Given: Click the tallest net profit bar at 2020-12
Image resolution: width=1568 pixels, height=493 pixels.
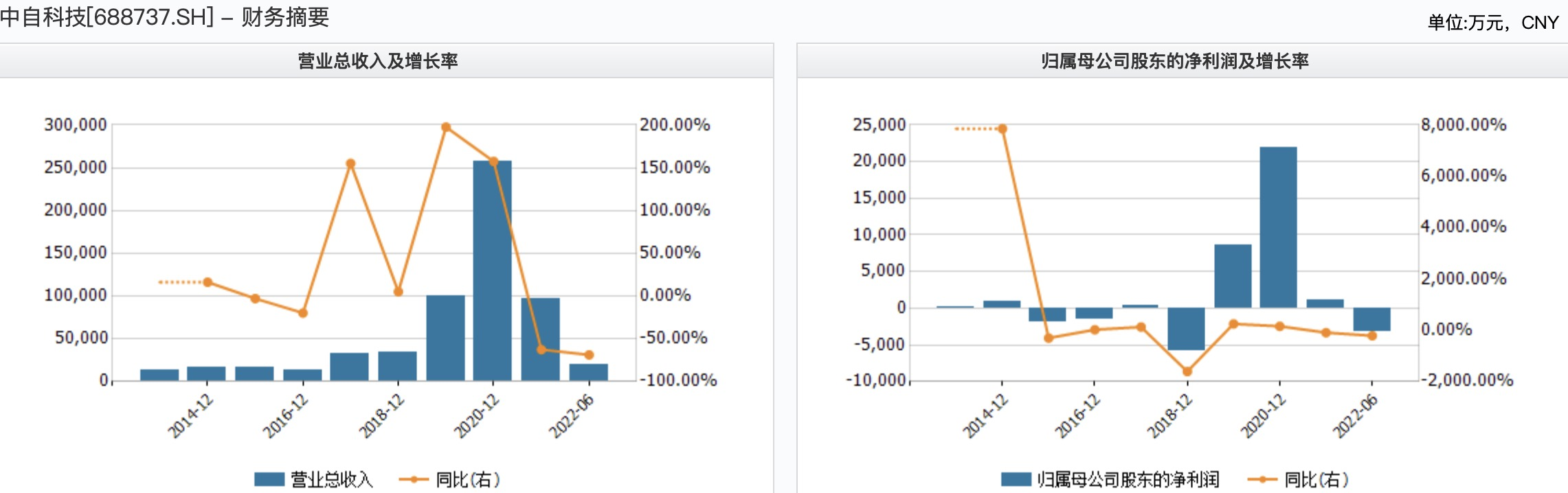Looking at the screenshot, I should [x=1278, y=227].
